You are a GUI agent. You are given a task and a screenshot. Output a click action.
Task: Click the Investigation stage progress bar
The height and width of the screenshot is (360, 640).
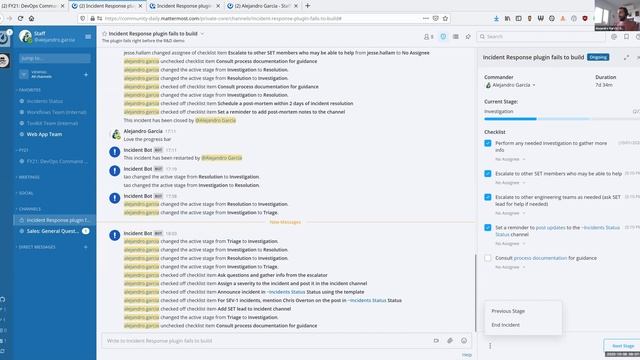(562, 119)
